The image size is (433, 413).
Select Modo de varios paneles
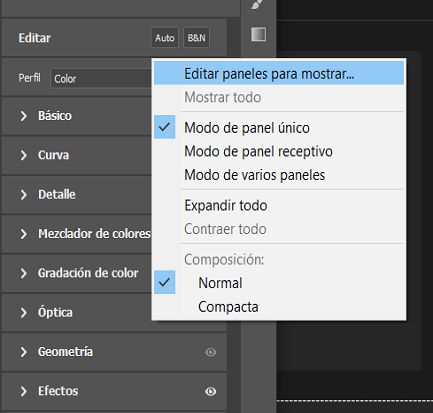[279, 175]
